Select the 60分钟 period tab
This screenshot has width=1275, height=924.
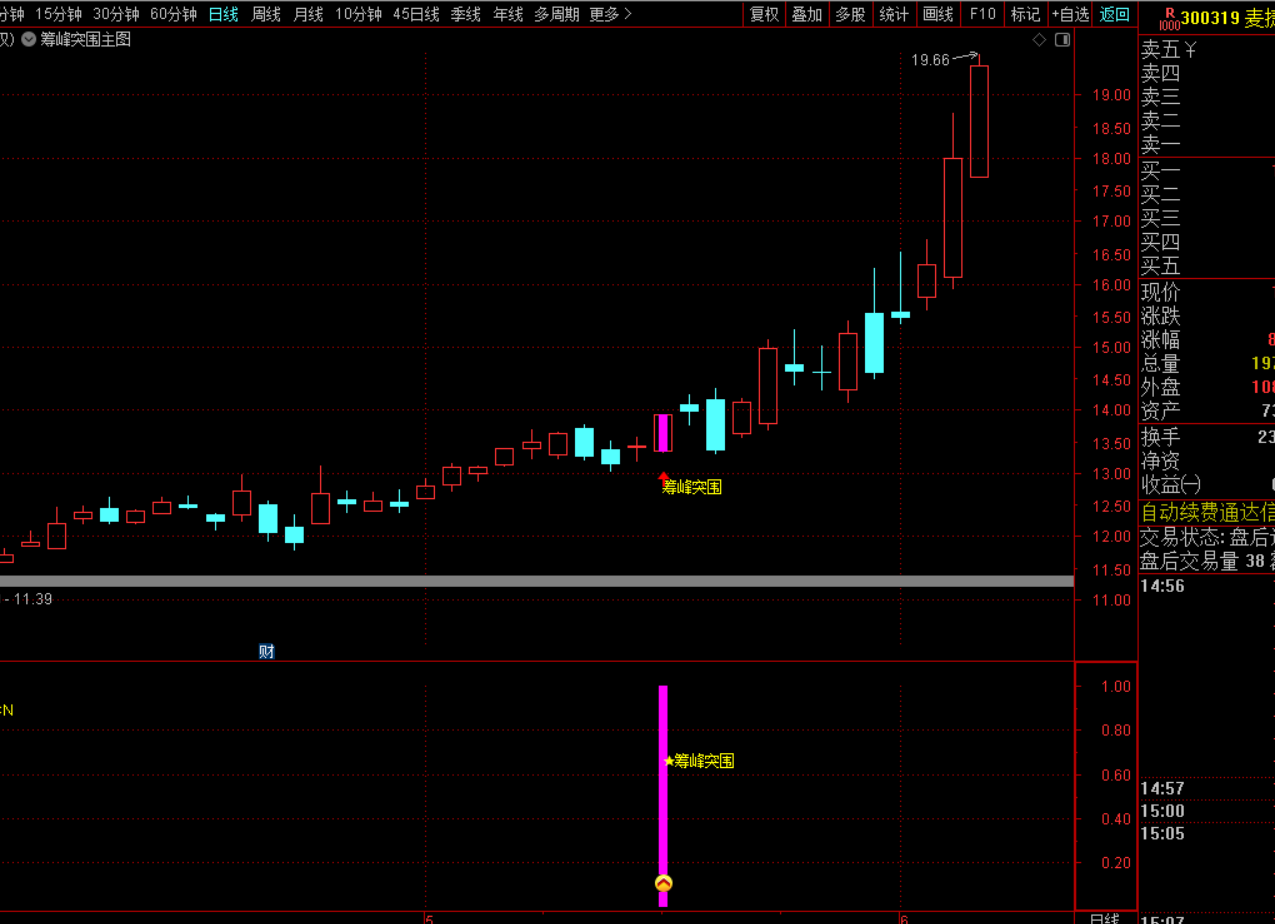click(x=173, y=14)
